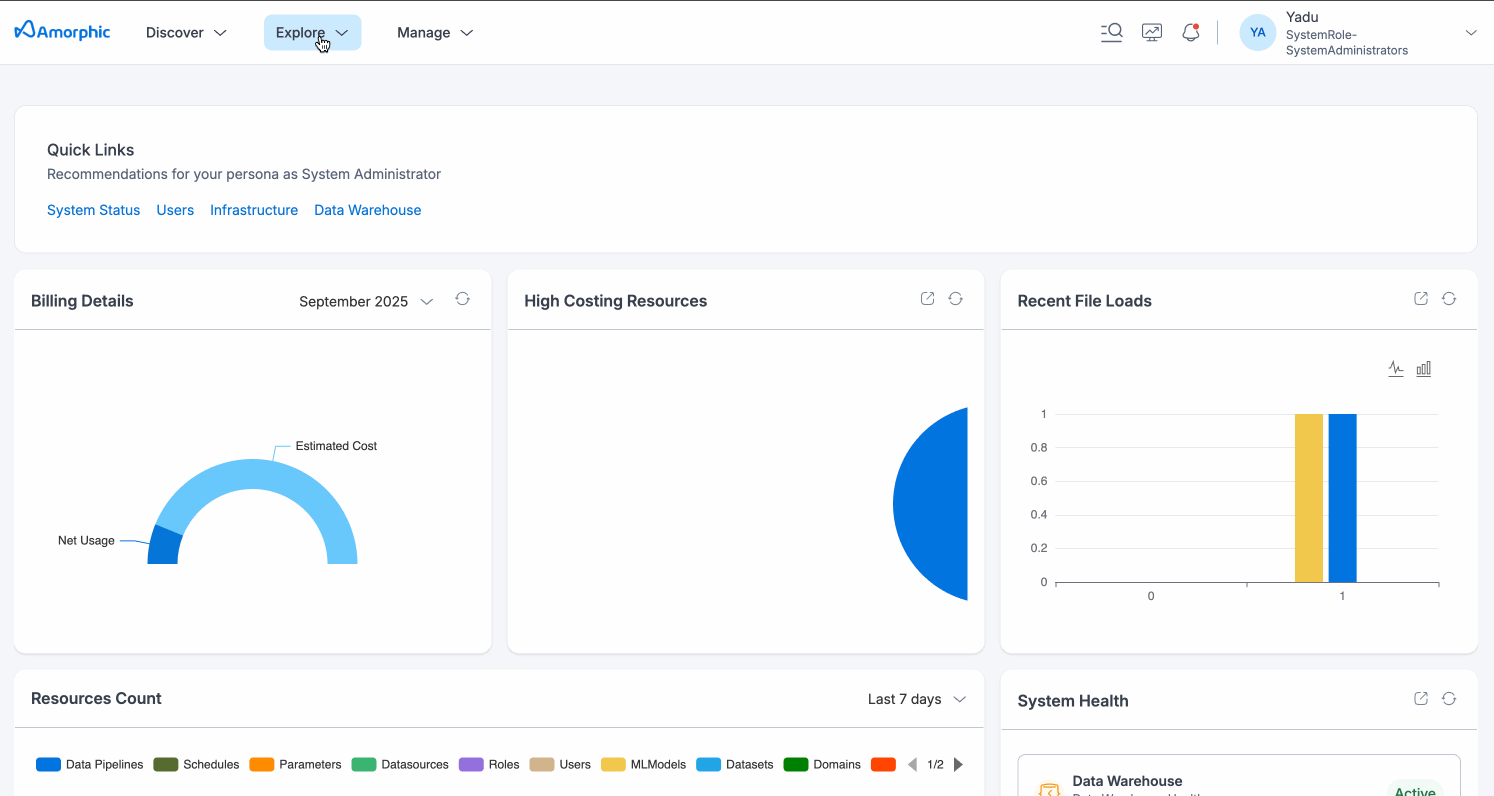Refresh the System Health widget

click(x=1448, y=699)
